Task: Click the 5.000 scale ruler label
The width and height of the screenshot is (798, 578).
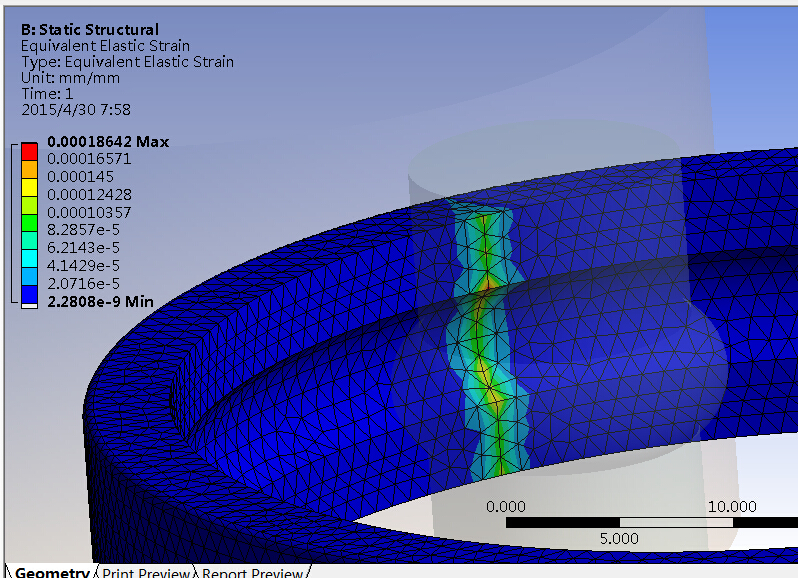Action: point(619,538)
